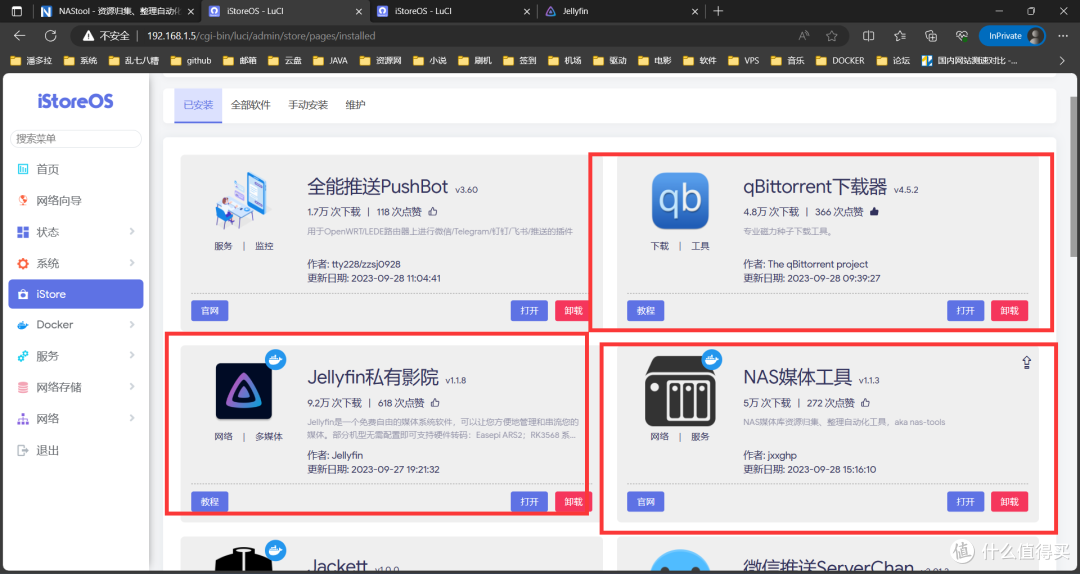Click 教程 on the Jellyfin card
The image size is (1080, 574).
pos(209,502)
